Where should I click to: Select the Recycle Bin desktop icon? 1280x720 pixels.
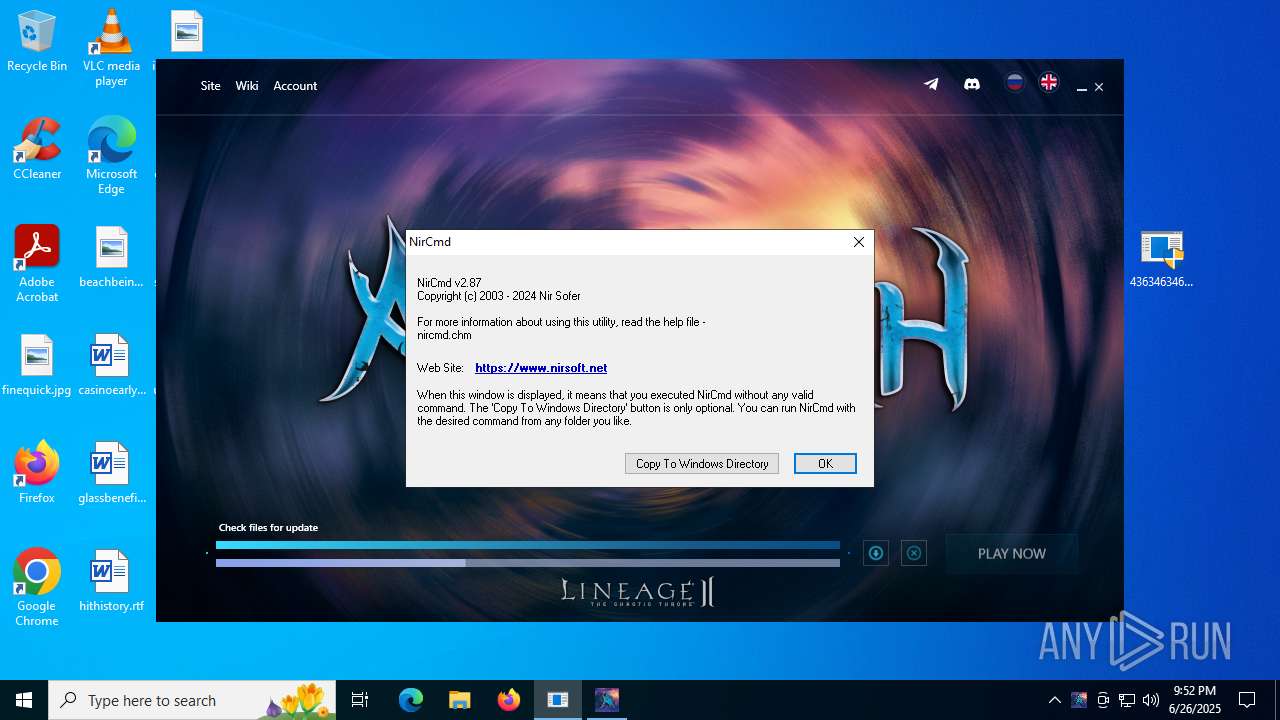pos(37,42)
